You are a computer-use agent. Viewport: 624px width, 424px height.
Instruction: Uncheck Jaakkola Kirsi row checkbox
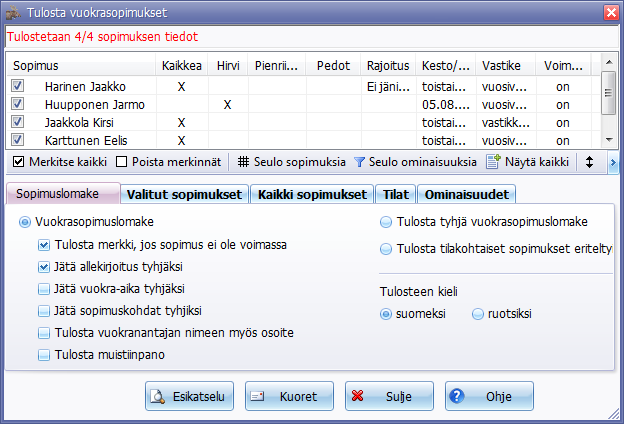click(x=18, y=121)
